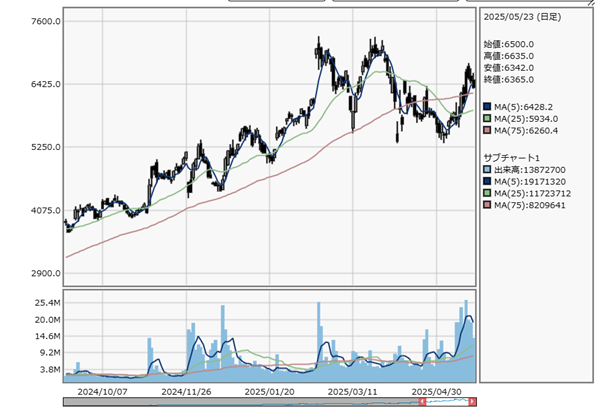The width and height of the screenshot is (602, 415).
Task: Click the 6425.0 price axis label
Action: 46,84
